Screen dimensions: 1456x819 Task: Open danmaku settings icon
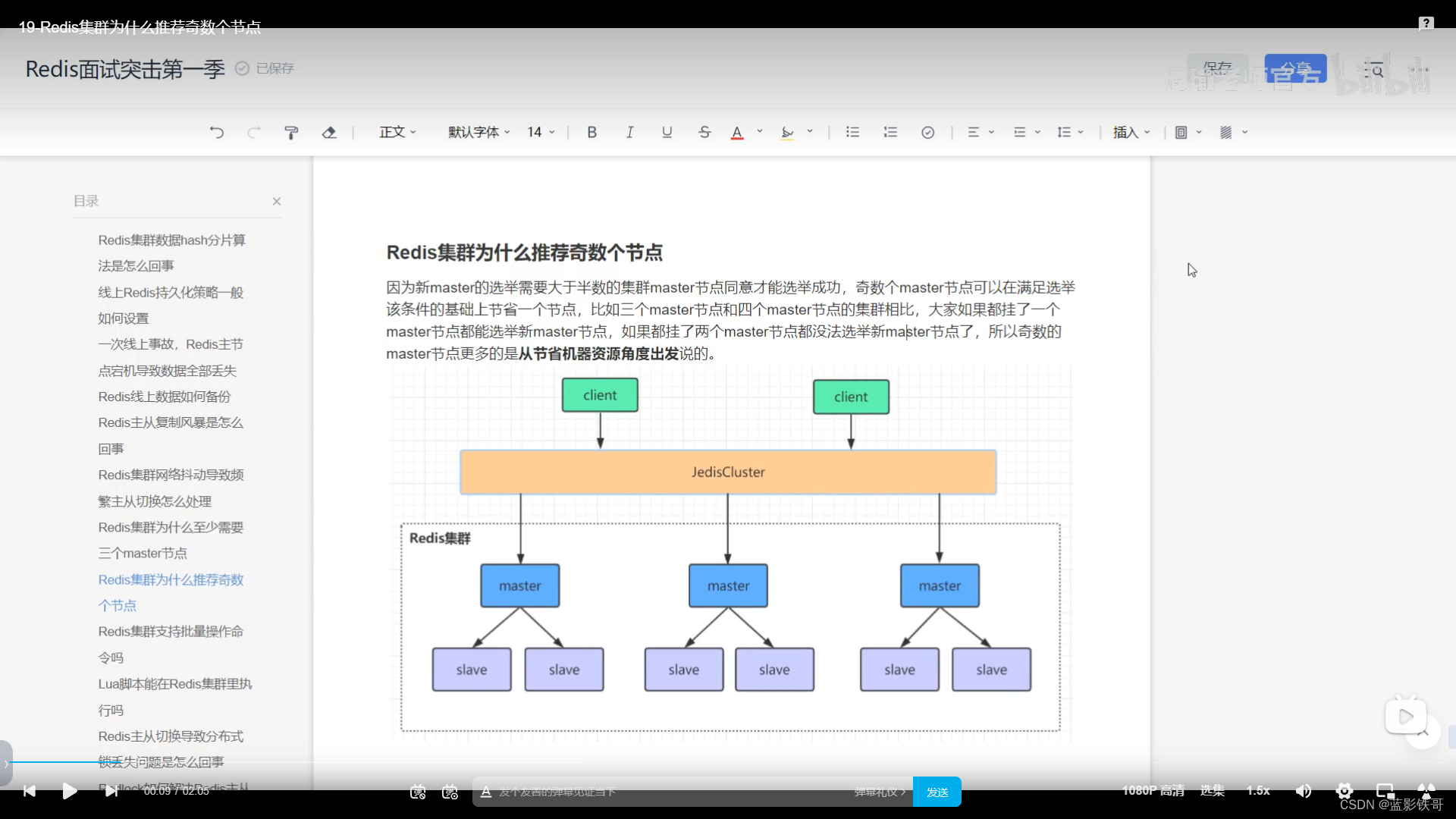450,792
